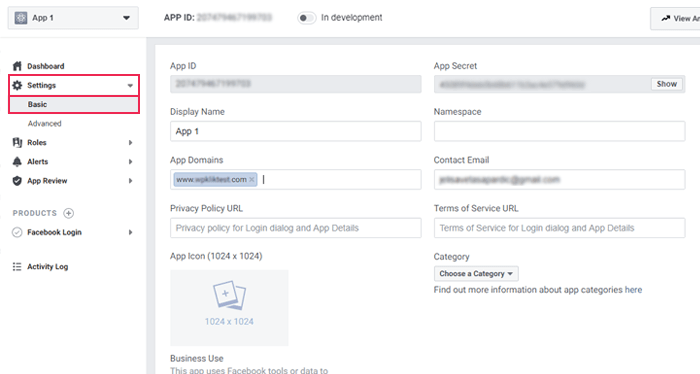Click the Dashboard home icon

tap(17, 66)
